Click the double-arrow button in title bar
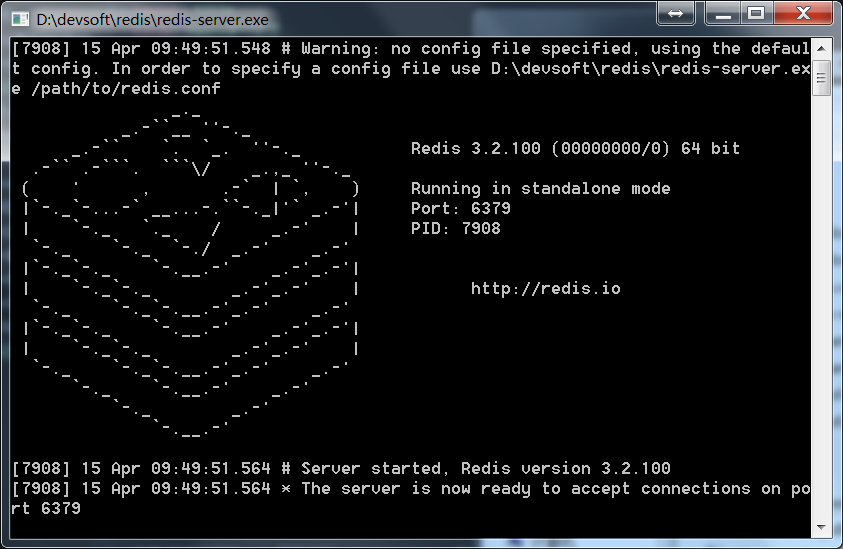Screen dimensions: 843x549 pyautogui.click(x=675, y=13)
